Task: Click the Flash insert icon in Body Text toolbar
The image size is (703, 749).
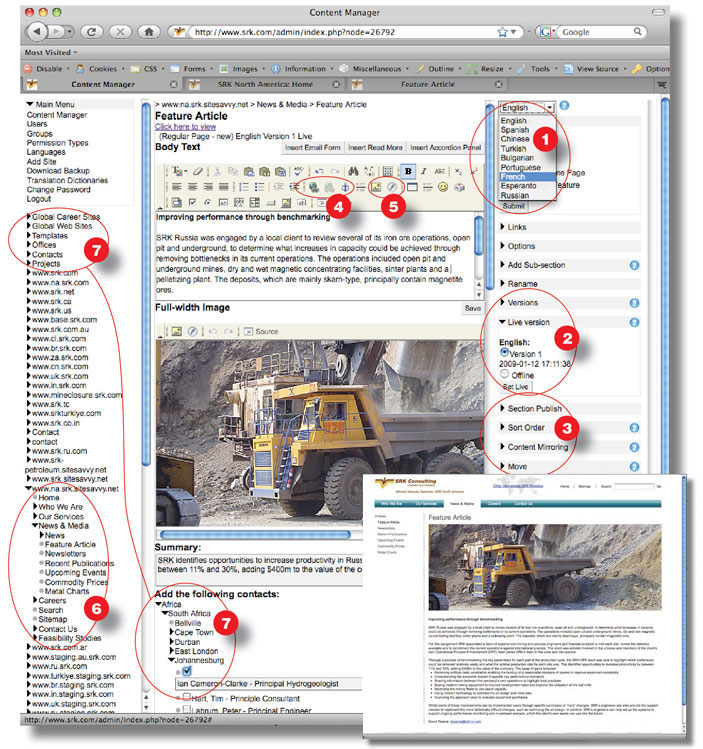Action: pyautogui.click(x=392, y=187)
